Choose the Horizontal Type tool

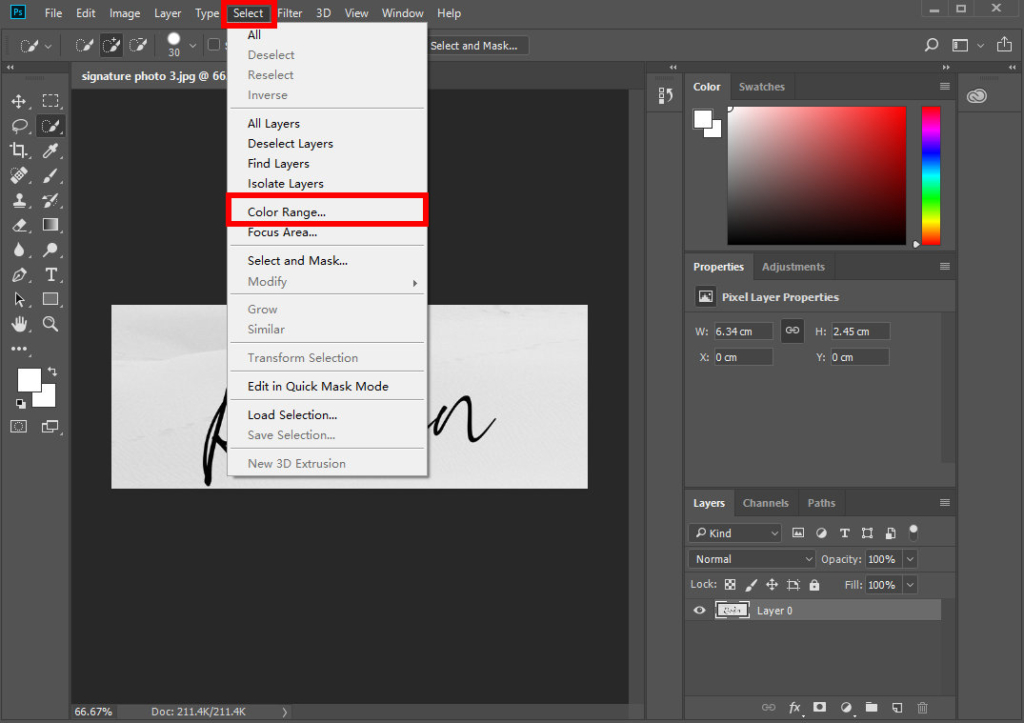[50, 274]
